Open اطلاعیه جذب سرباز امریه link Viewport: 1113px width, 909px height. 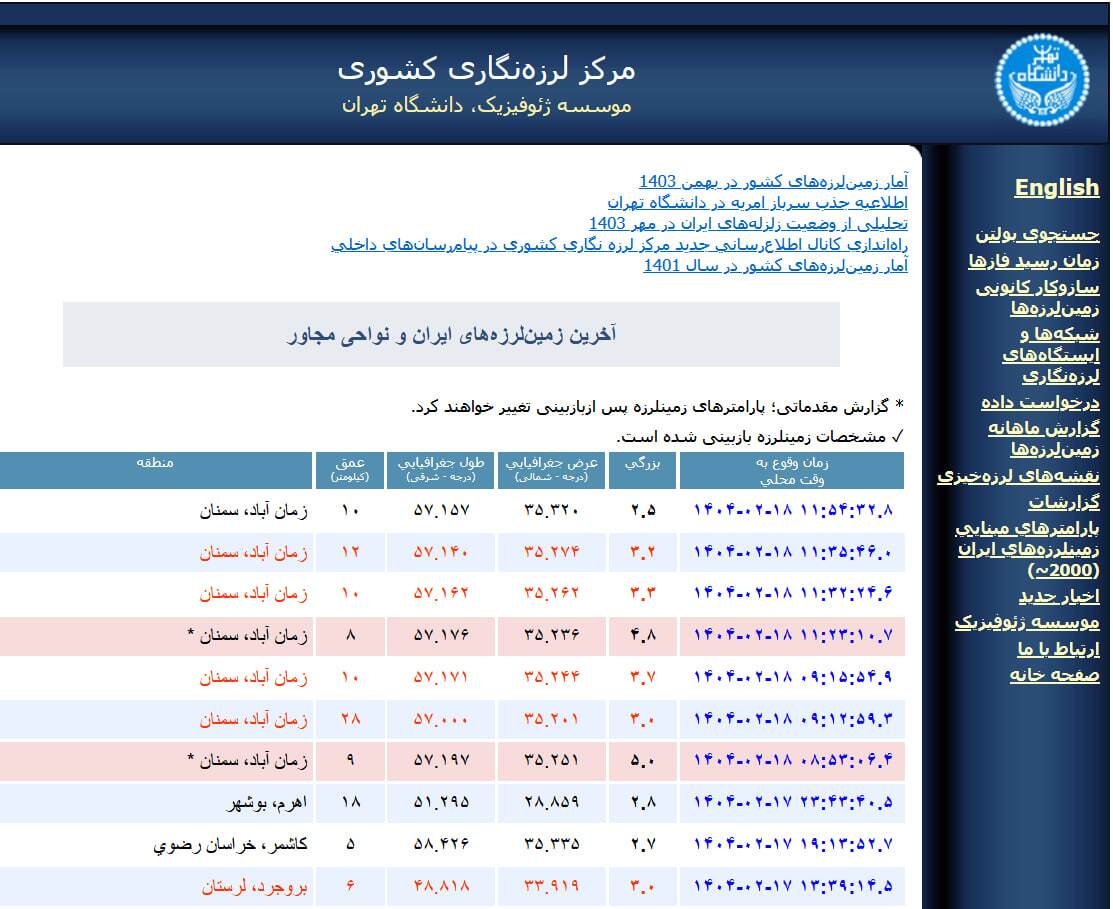(757, 202)
